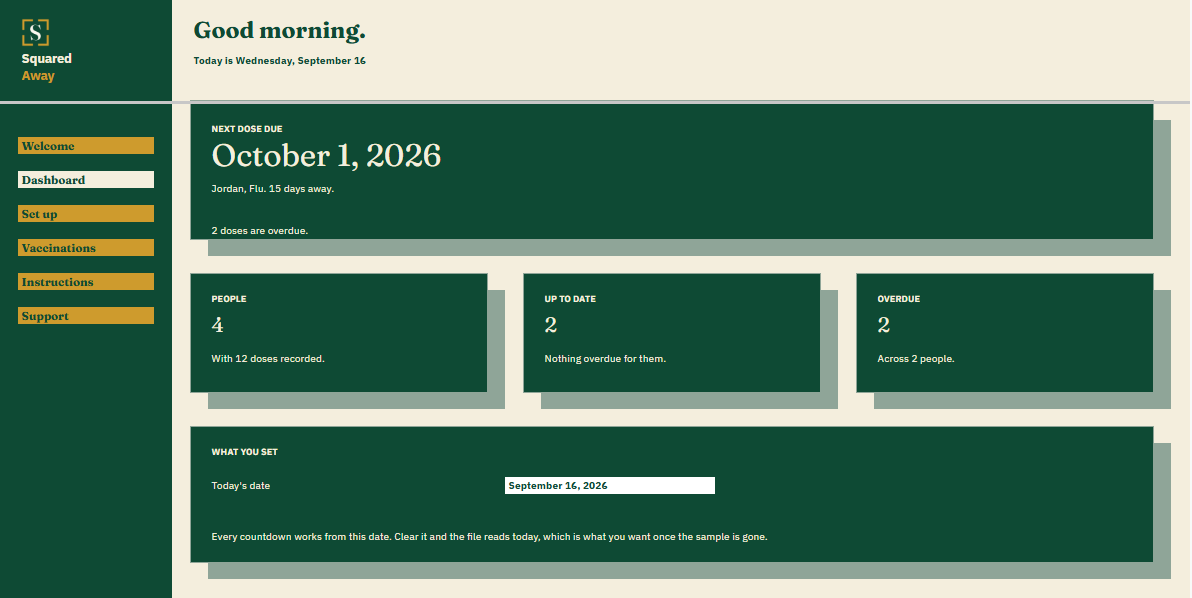Click the People count of 4
The width and height of the screenshot is (1192, 598).
[217, 325]
